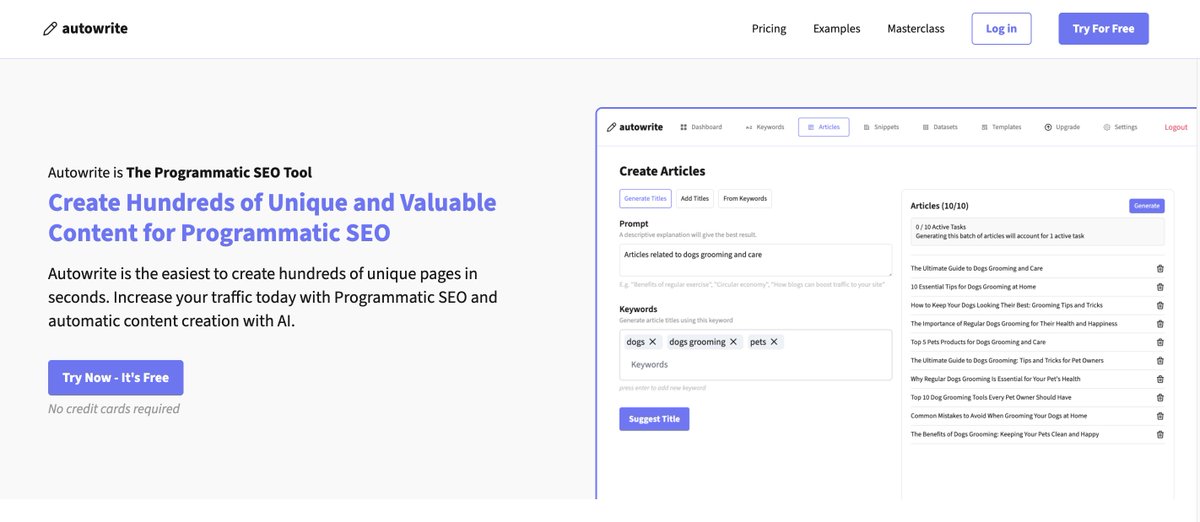Switch to Add Titles tab
This screenshot has width=1200, height=522.
tap(695, 198)
